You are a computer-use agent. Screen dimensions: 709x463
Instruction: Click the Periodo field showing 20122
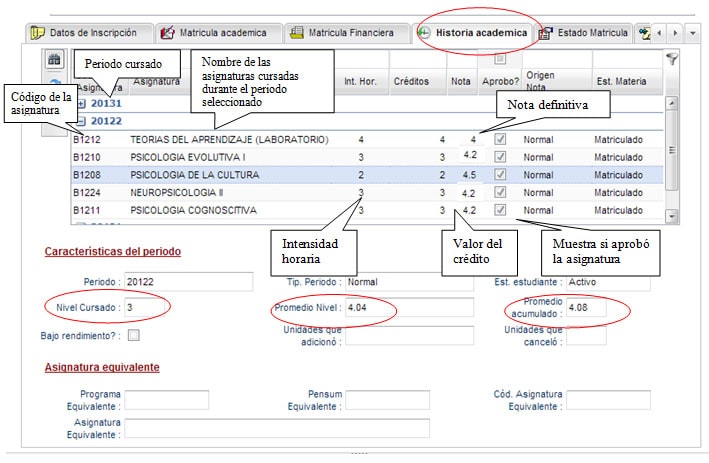tap(189, 282)
